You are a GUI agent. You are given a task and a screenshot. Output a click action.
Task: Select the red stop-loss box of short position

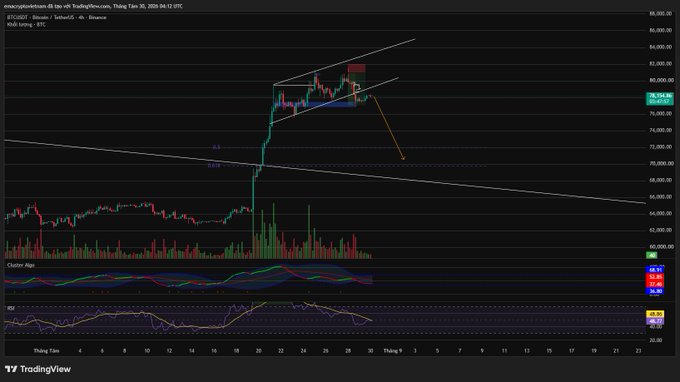tap(356, 69)
